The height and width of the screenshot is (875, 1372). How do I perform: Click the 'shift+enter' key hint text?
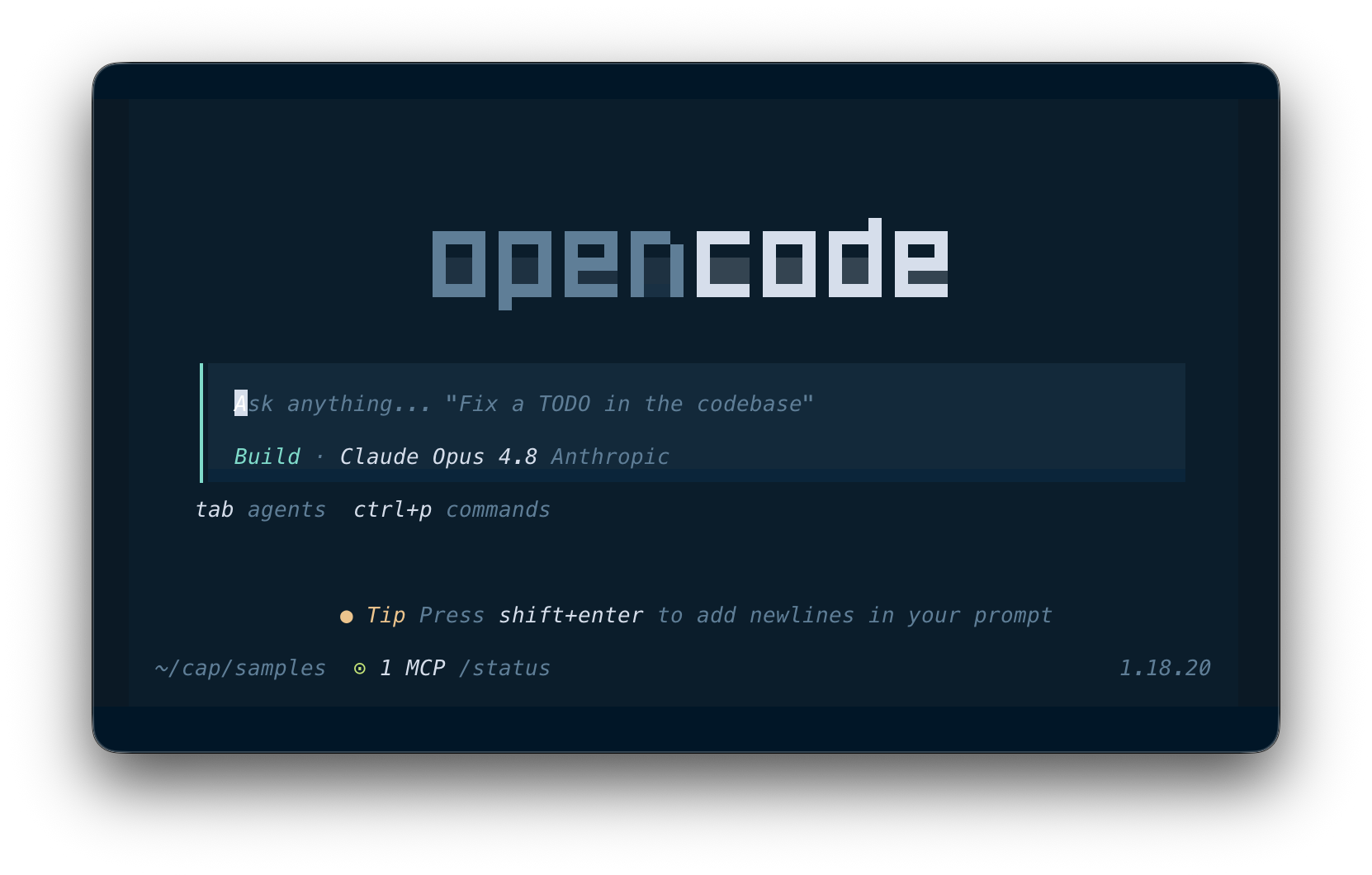click(x=570, y=615)
